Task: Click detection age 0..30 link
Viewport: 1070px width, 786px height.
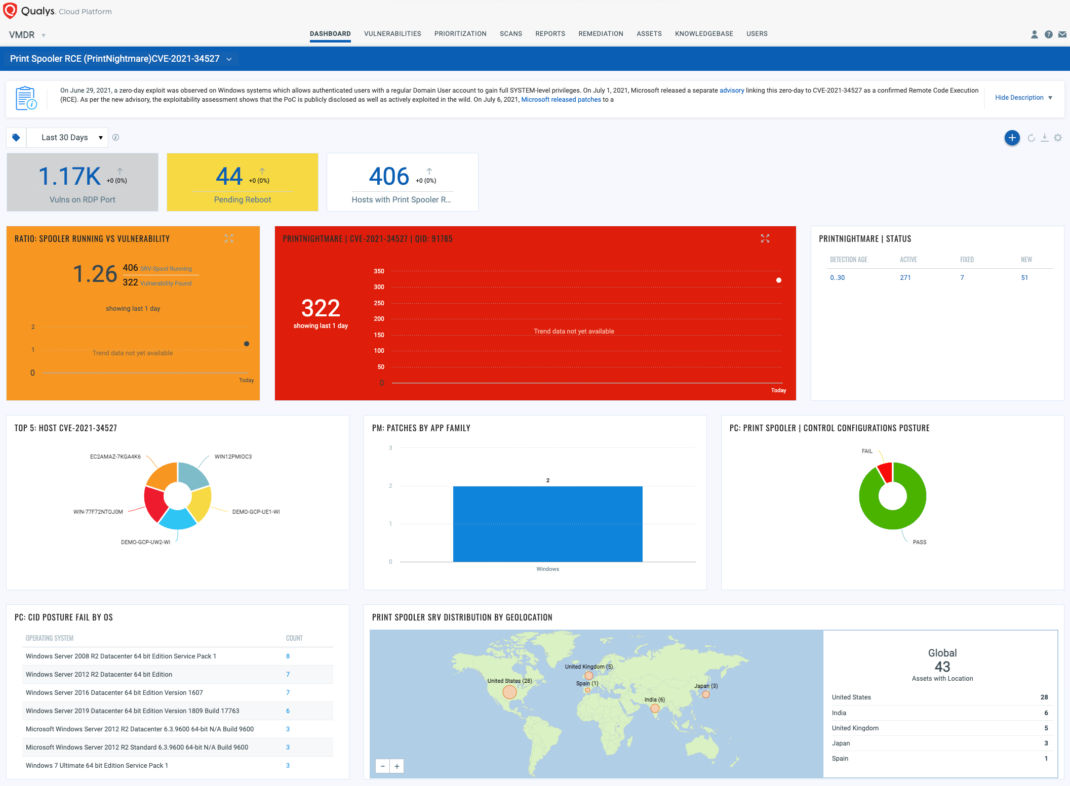Action: pyautogui.click(x=837, y=278)
